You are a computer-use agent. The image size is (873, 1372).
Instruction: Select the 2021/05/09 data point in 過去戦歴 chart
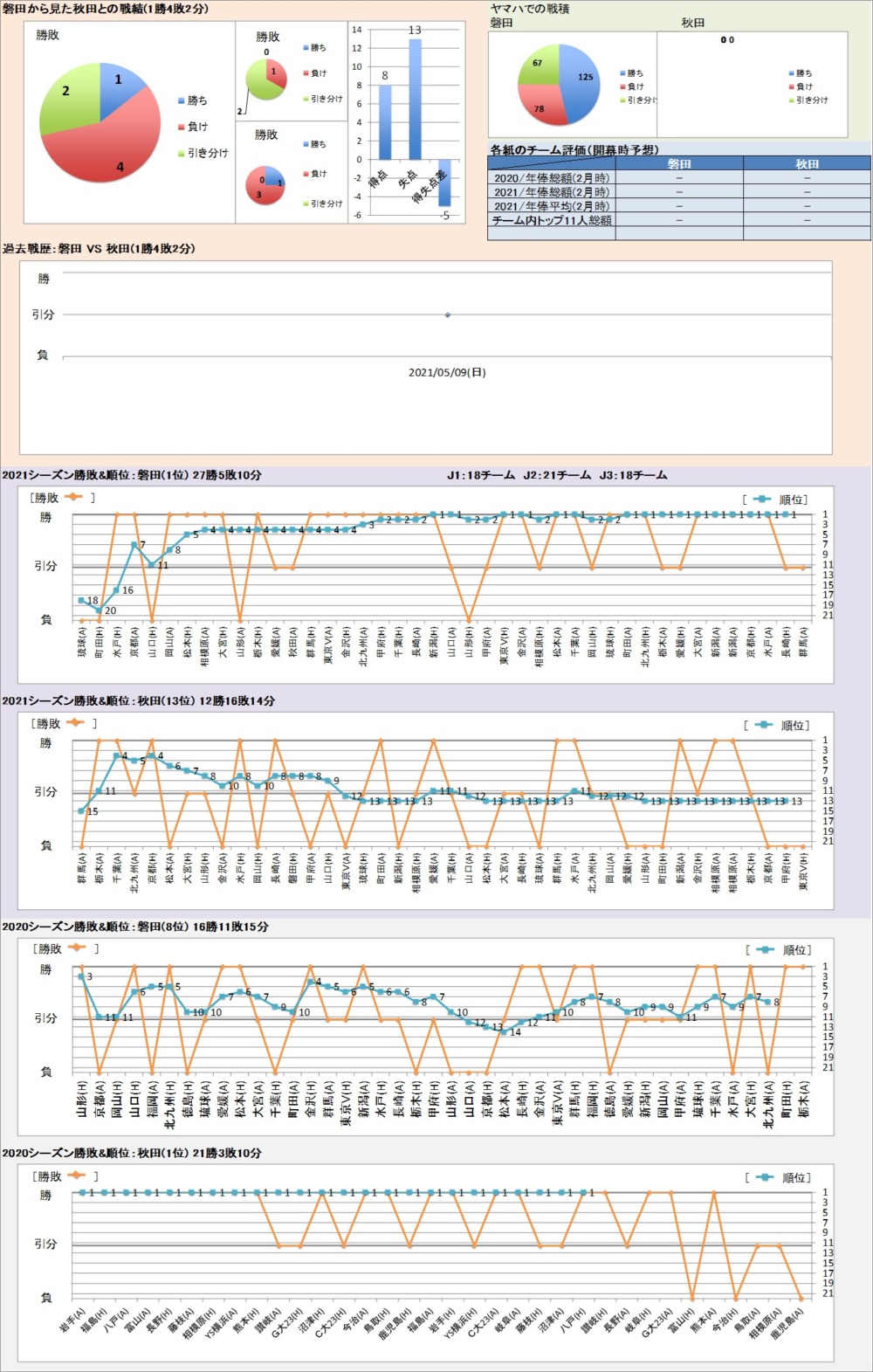click(448, 315)
